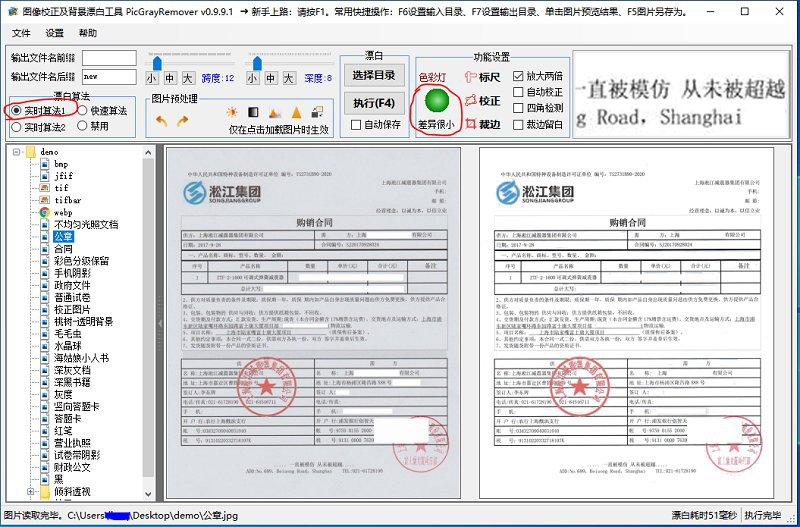Click the sun brightness preprocessing icon
Image resolution: width=800 pixels, height=527 pixels.
click(x=232, y=113)
